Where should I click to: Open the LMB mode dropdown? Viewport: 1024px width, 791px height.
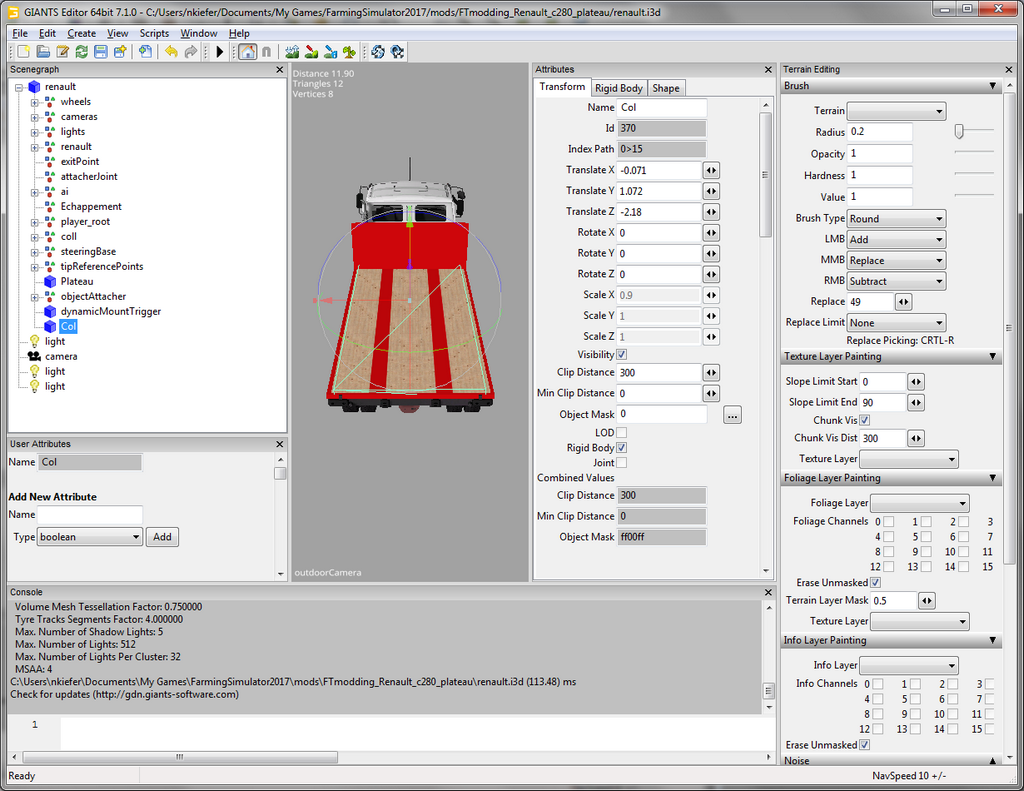(x=897, y=240)
